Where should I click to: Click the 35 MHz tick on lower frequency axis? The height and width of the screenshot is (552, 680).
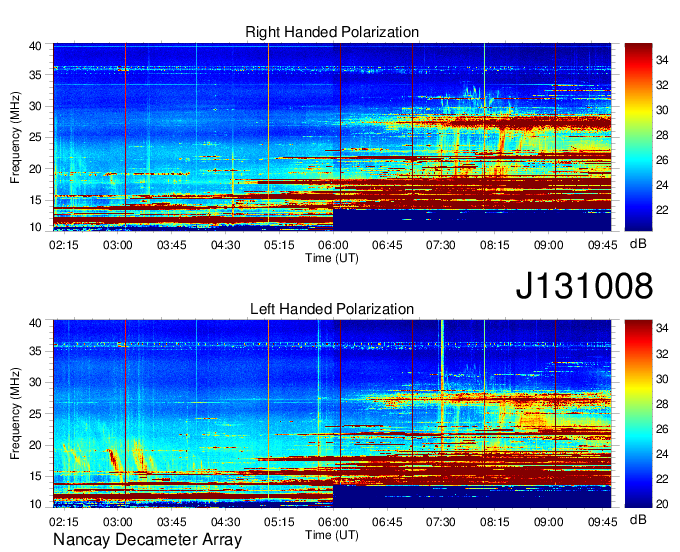point(35,351)
